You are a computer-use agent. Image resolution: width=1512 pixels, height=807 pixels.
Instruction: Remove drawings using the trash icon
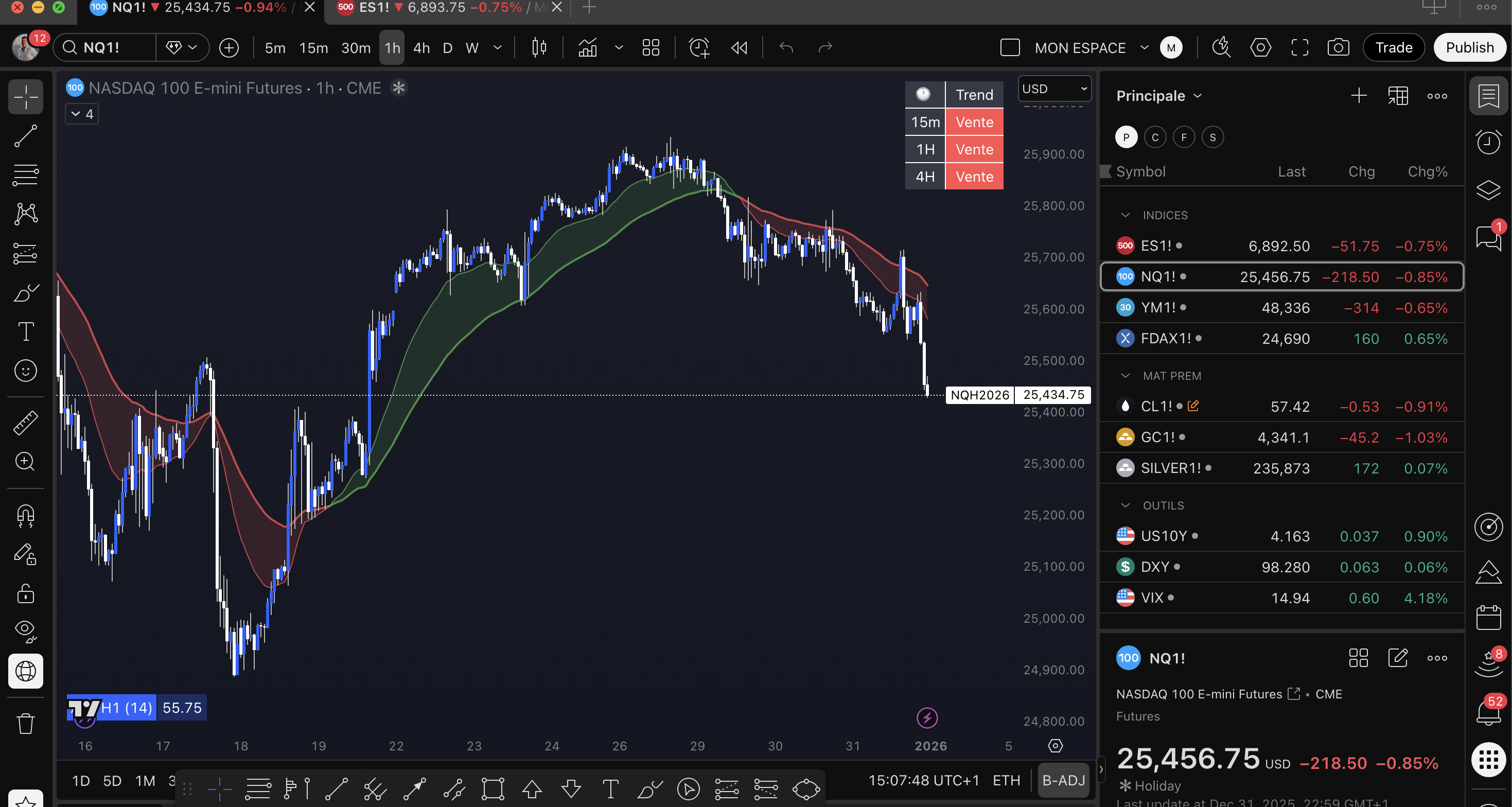pos(26,723)
